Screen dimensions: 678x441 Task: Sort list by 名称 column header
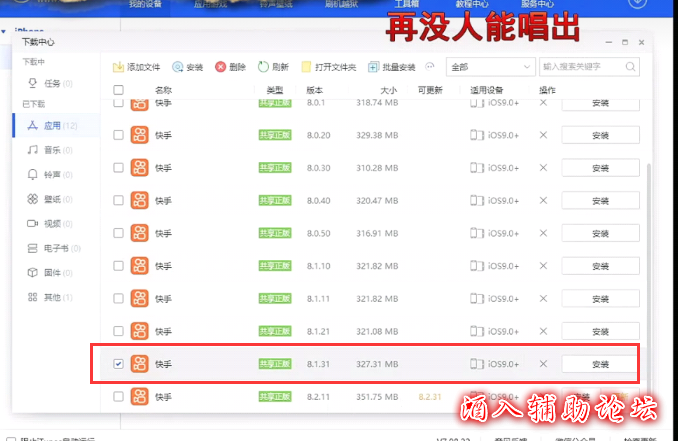163,90
